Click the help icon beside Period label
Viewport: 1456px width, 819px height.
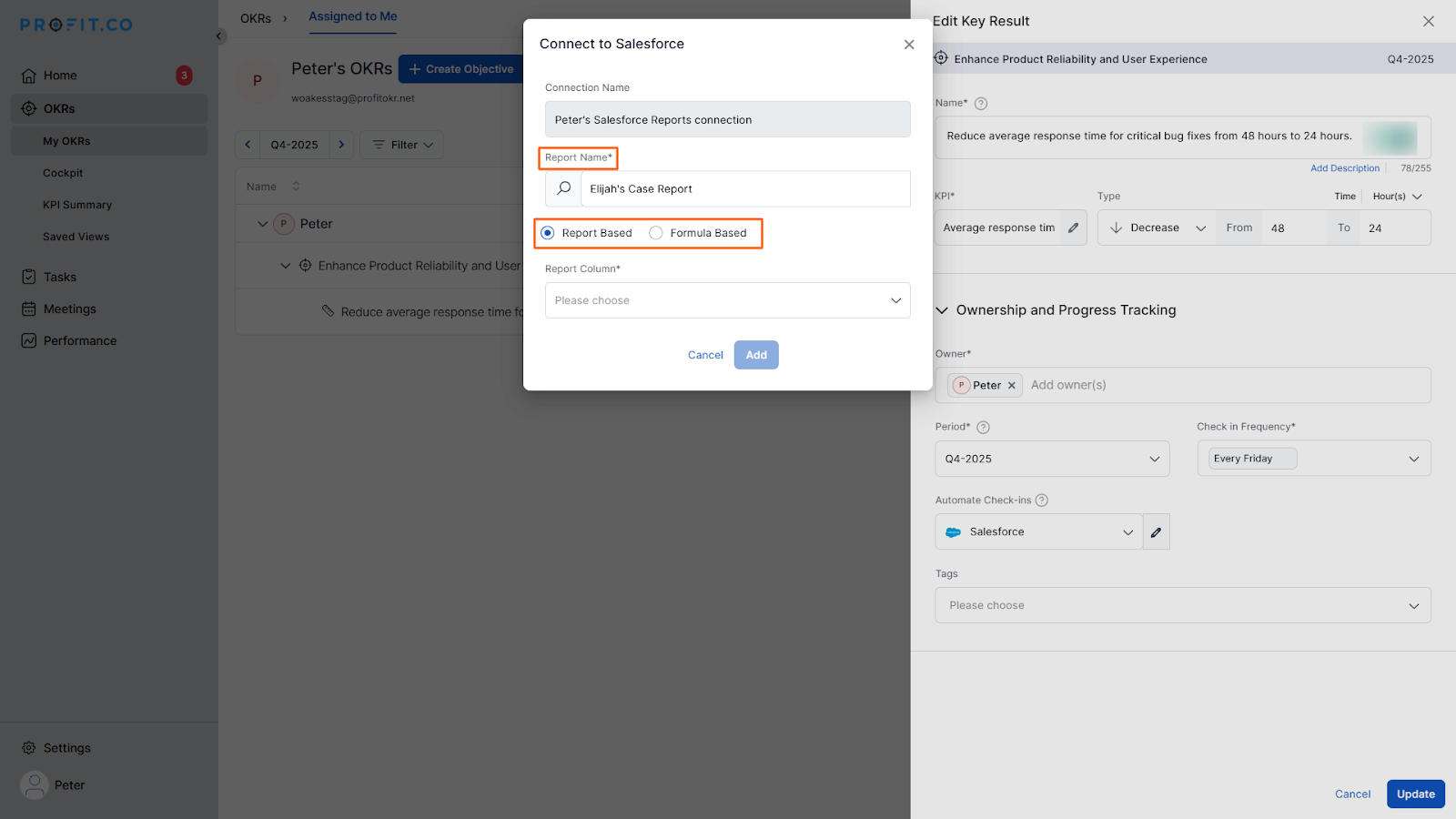click(x=983, y=427)
